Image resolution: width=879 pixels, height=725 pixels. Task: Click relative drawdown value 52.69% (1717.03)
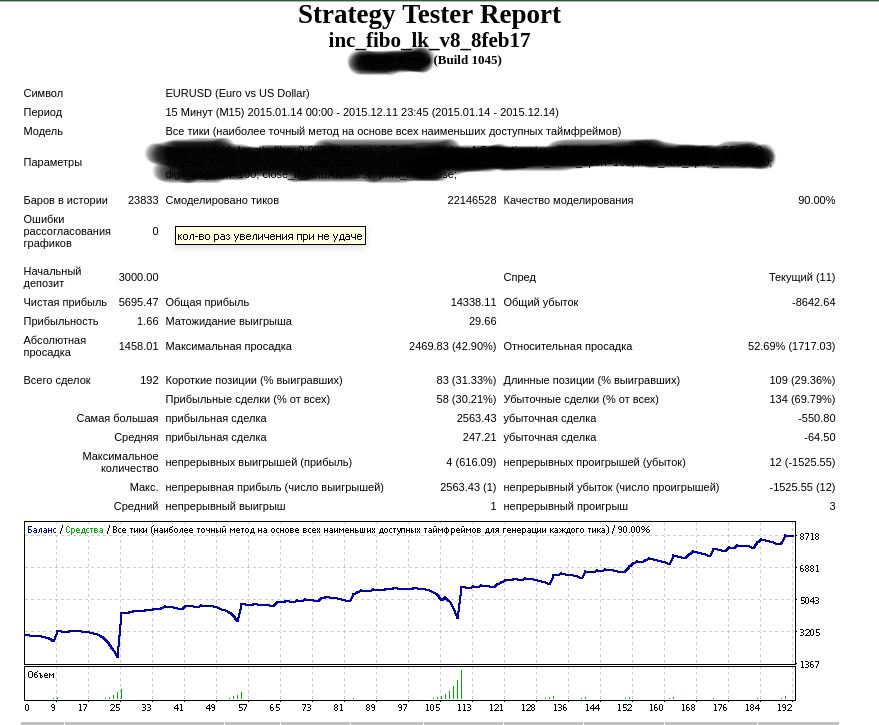(x=792, y=346)
